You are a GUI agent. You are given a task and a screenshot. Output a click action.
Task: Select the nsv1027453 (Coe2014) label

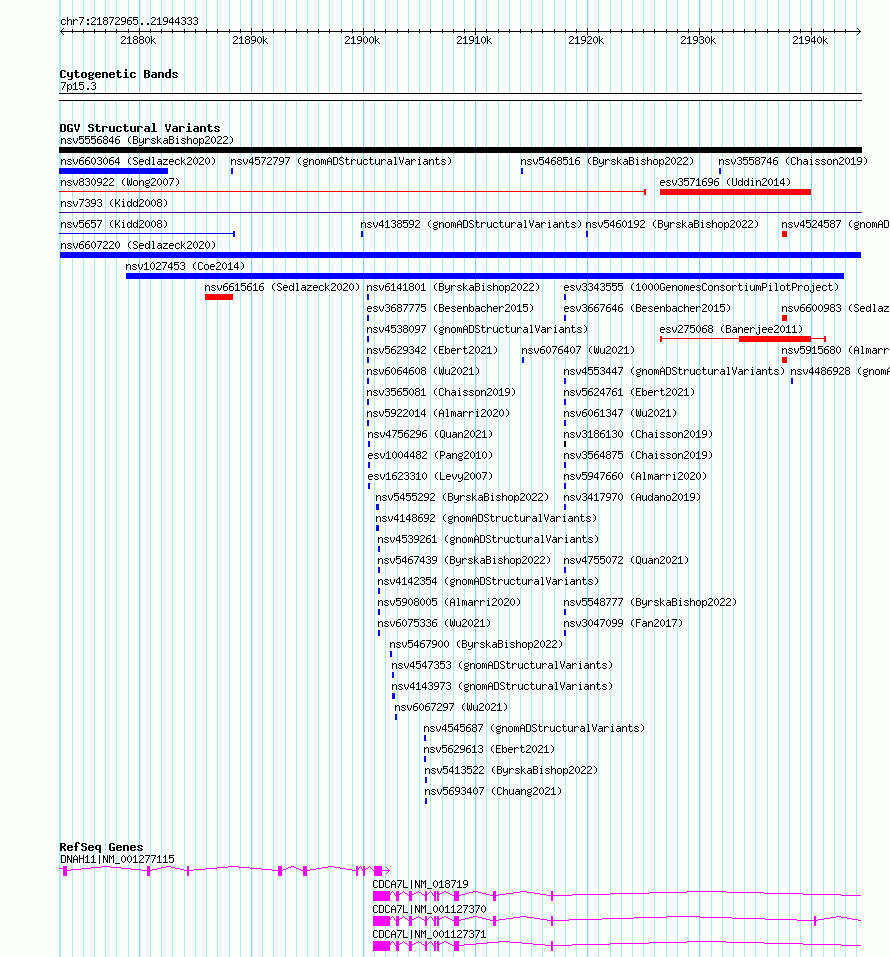[x=185, y=266]
